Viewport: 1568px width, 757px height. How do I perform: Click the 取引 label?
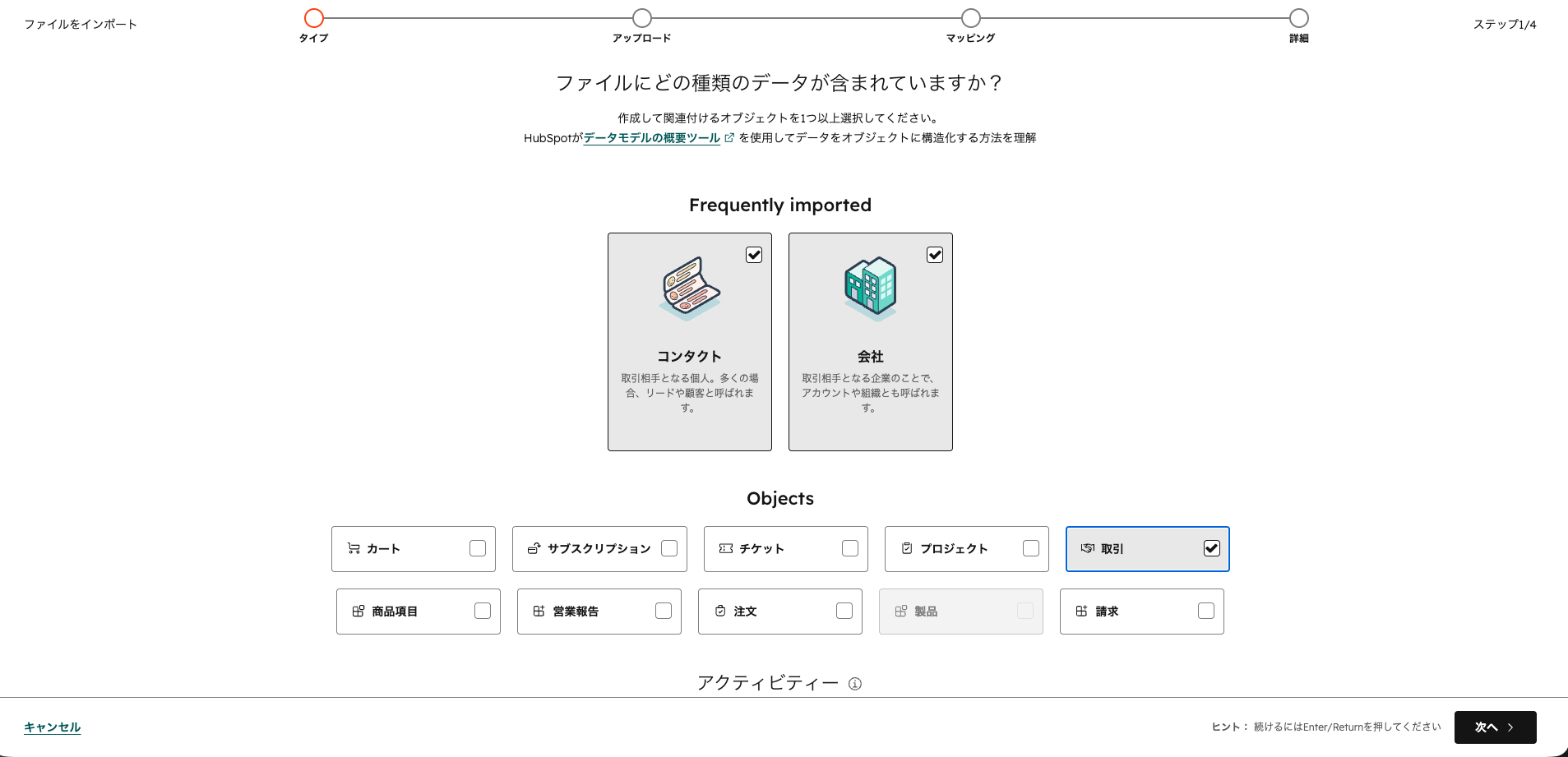click(1112, 548)
